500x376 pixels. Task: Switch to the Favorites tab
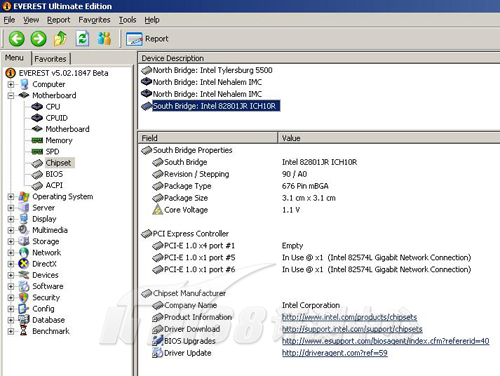coord(50,59)
